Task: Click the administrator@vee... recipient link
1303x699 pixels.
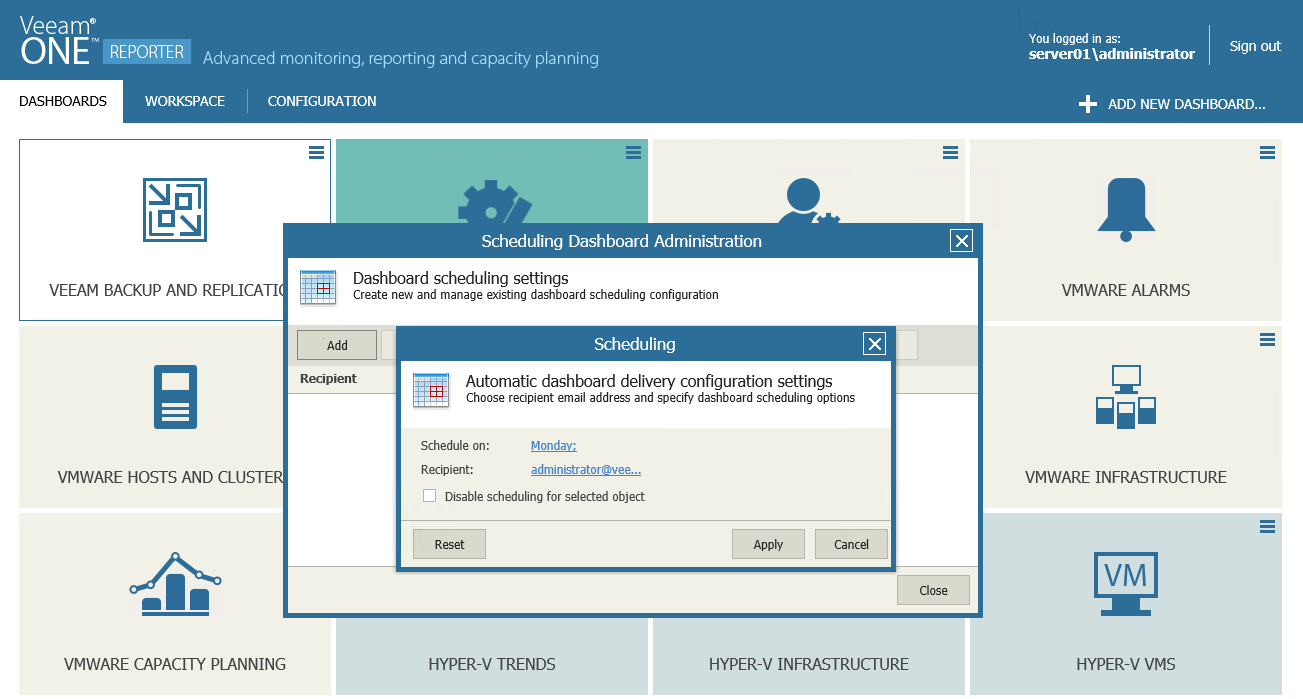Action: pos(586,469)
